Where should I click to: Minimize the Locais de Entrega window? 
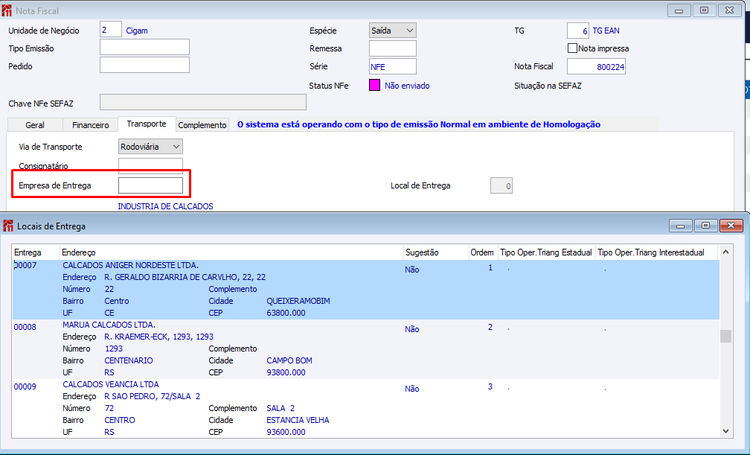[x=681, y=225]
